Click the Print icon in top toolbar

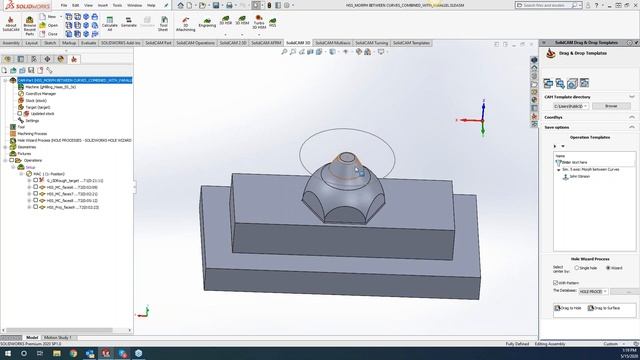pyautogui.click(x=229, y=5)
